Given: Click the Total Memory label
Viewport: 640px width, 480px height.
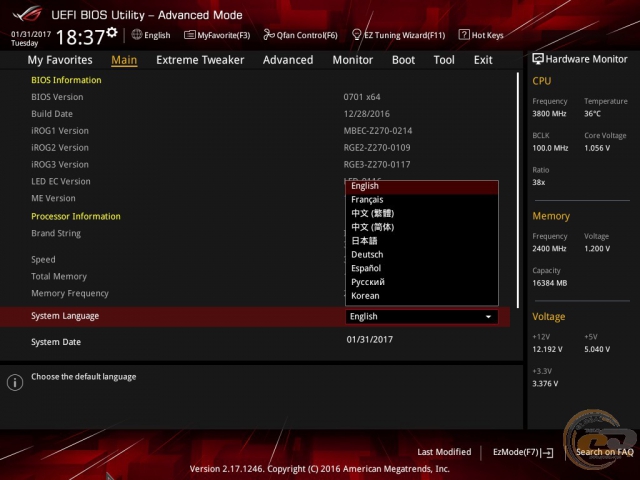Looking at the screenshot, I should point(59,277).
